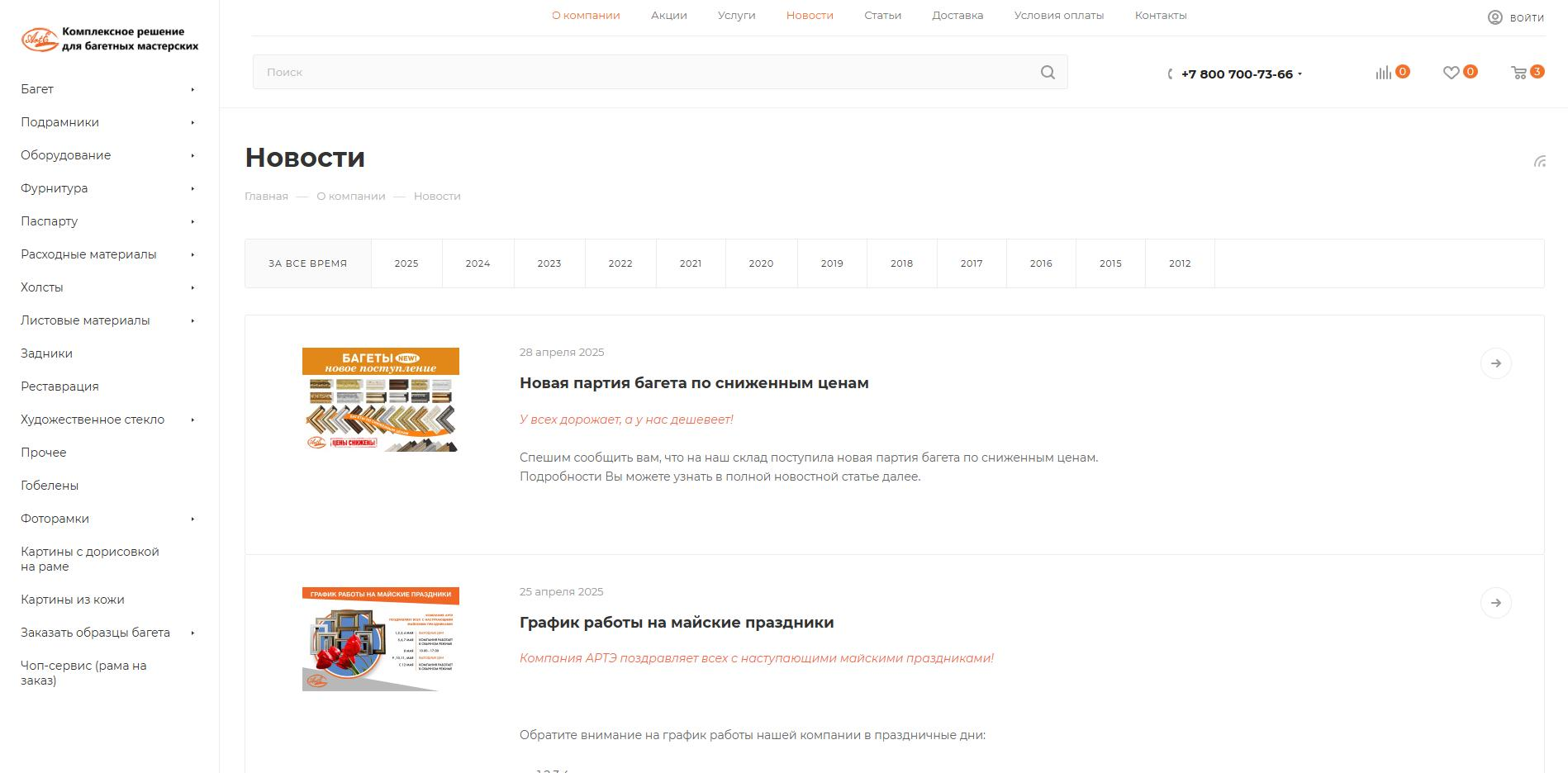Screen dimensions: 1568x773
Task: Select the За все время tab
Action: [x=308, y=263]
